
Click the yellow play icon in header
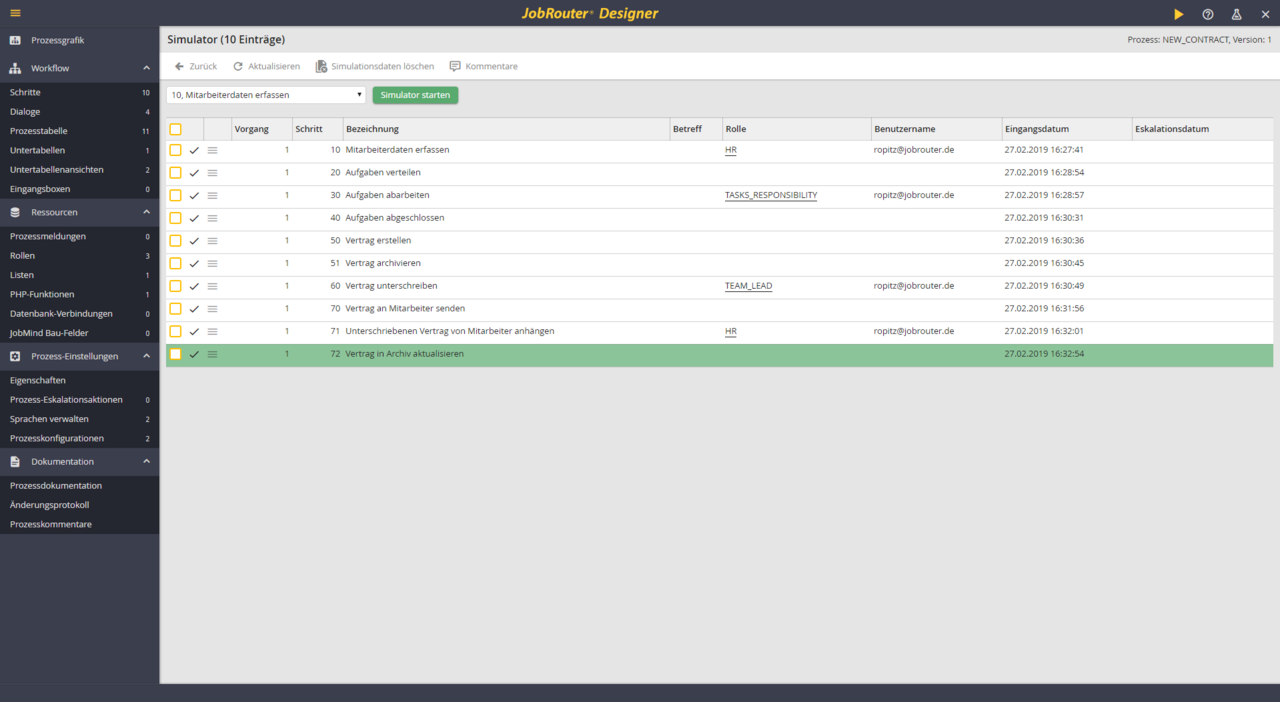click(1179, 14)
